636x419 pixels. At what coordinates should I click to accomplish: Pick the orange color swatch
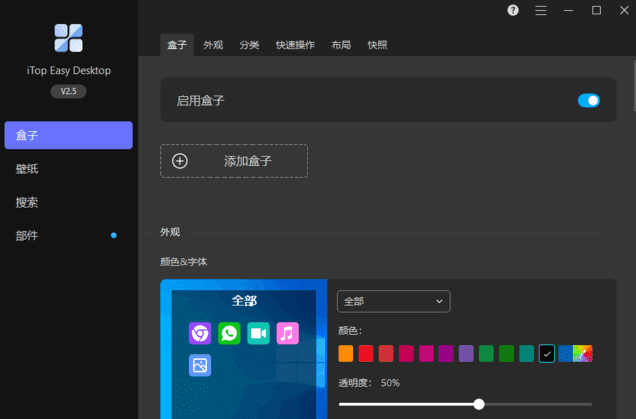coord(346,353)
